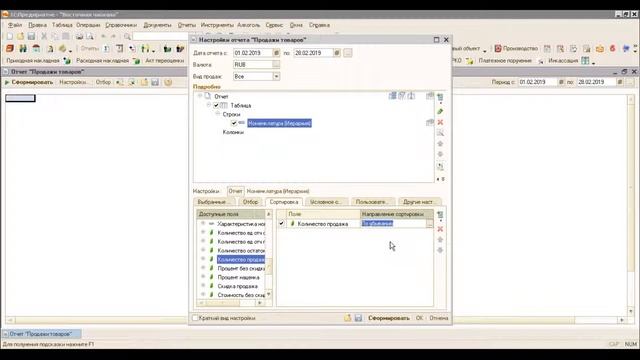The height and width of the screenshot is (360, 640).
Task: Open calendar for report end date in dialog
Action: [337, 53]
